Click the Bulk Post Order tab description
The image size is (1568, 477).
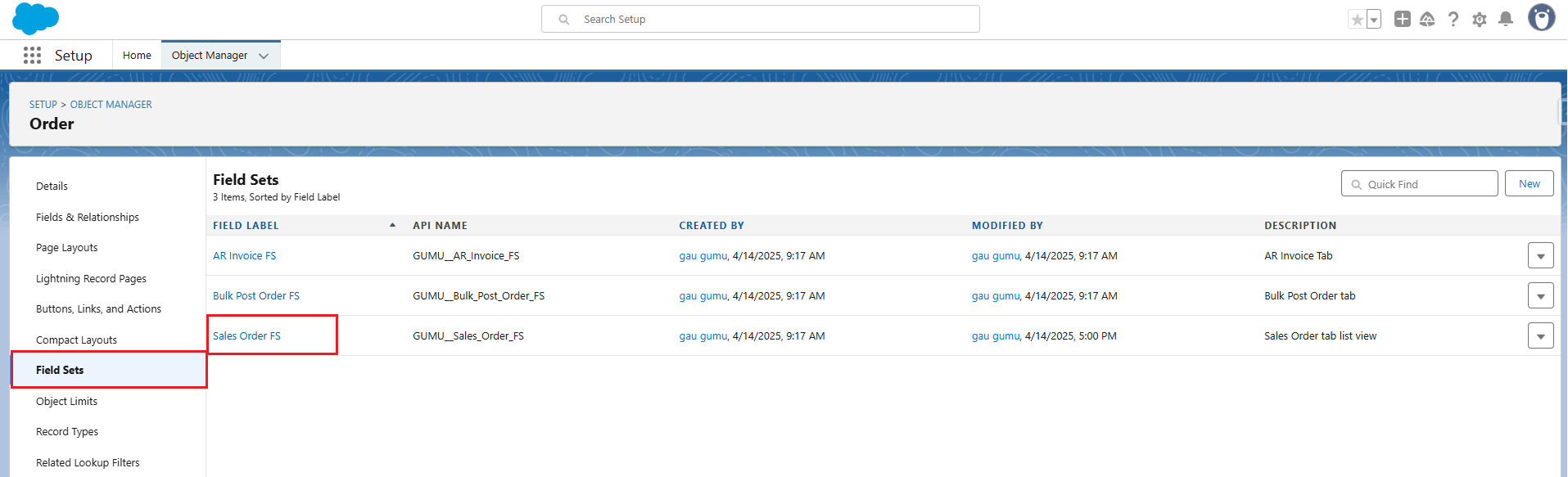tap(1309, 296)
